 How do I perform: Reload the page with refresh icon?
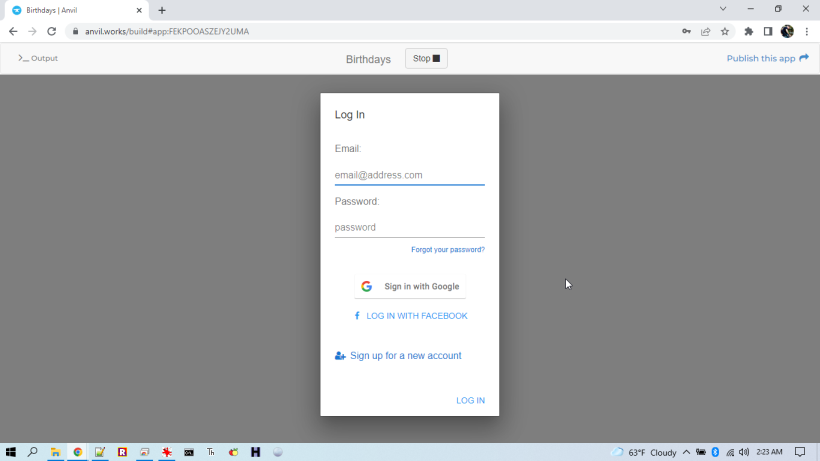[x=51, y=31]
